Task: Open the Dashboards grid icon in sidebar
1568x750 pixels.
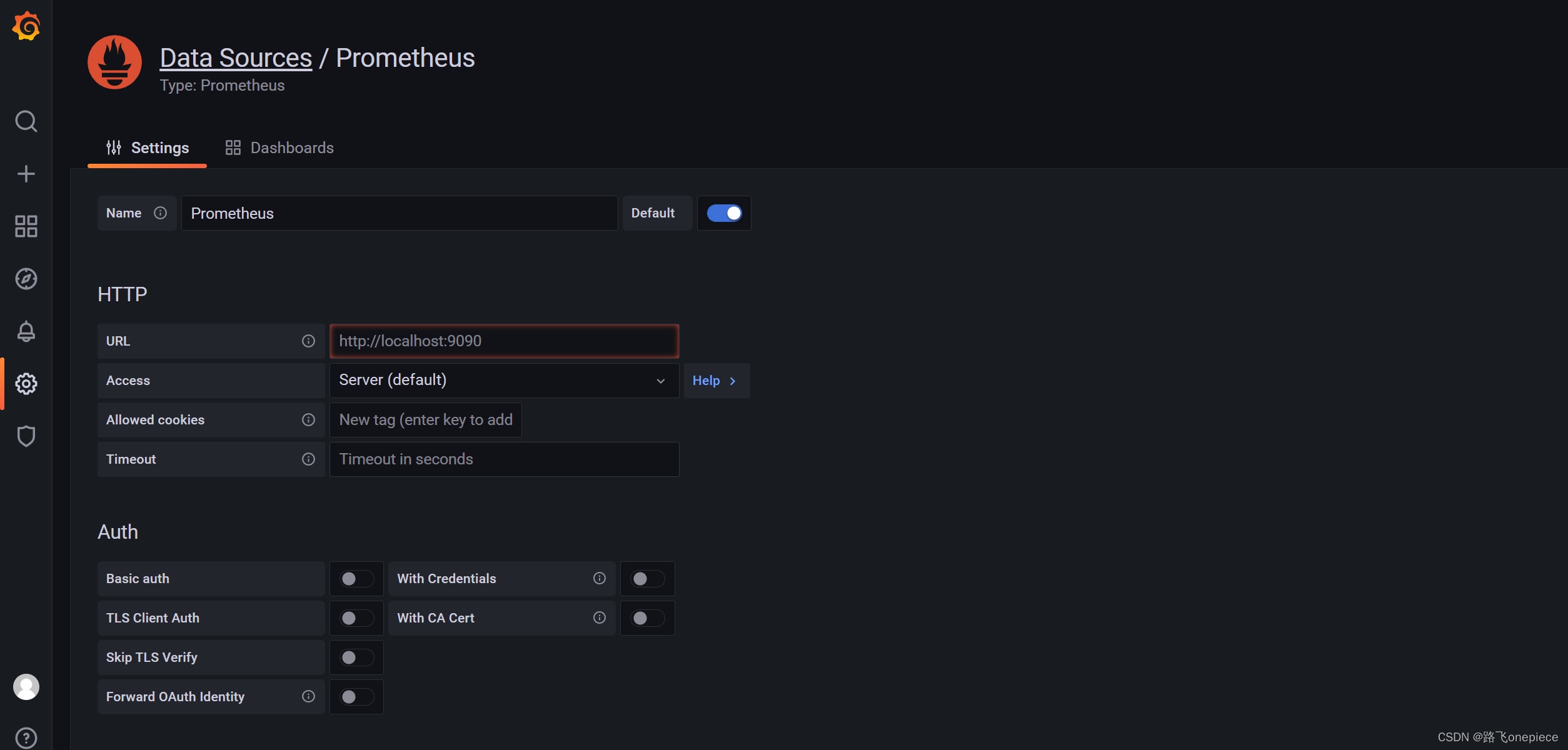Action: tap(26, 226)
